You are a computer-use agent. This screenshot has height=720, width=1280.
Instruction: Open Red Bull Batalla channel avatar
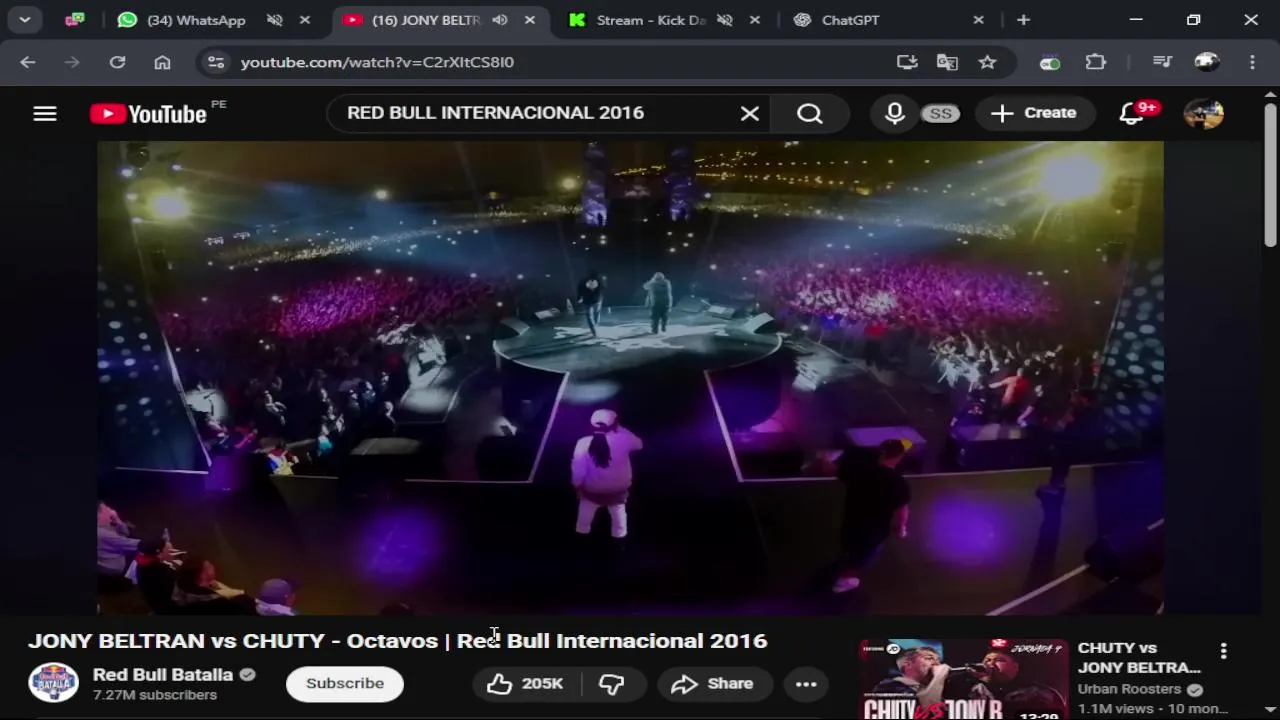click(x=53, y=683)
